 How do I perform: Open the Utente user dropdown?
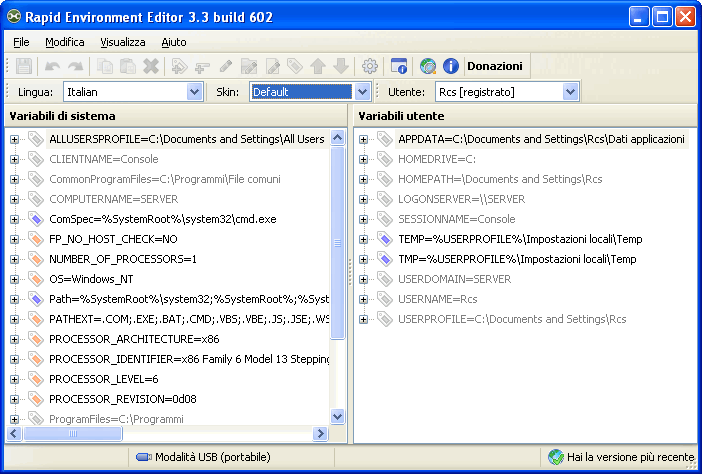pos(570,92)
